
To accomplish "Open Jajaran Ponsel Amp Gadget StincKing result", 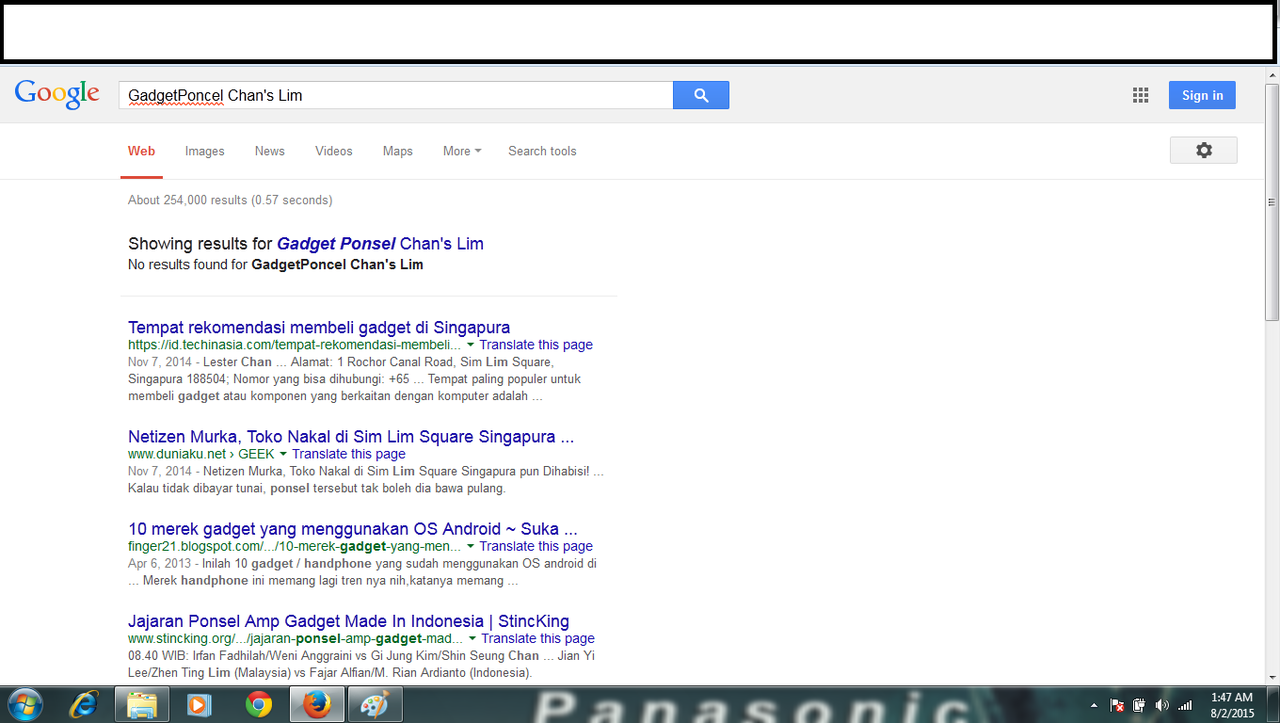I will (x=349, y=621).
